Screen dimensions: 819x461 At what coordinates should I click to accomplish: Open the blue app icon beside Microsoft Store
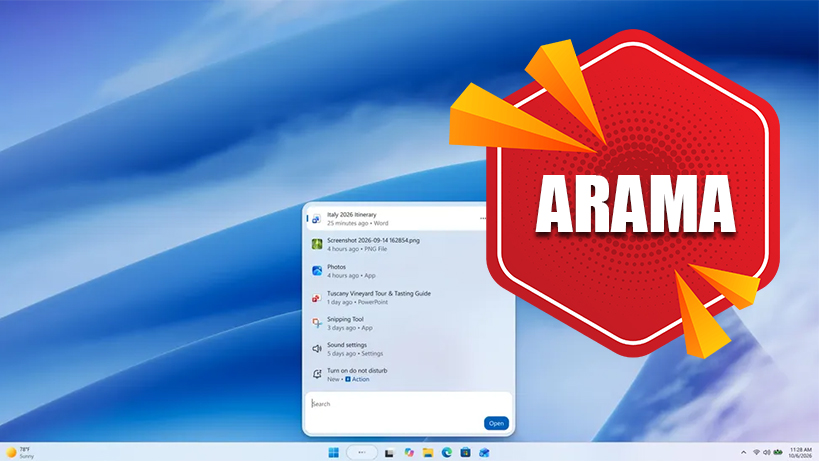pos(484,453)
